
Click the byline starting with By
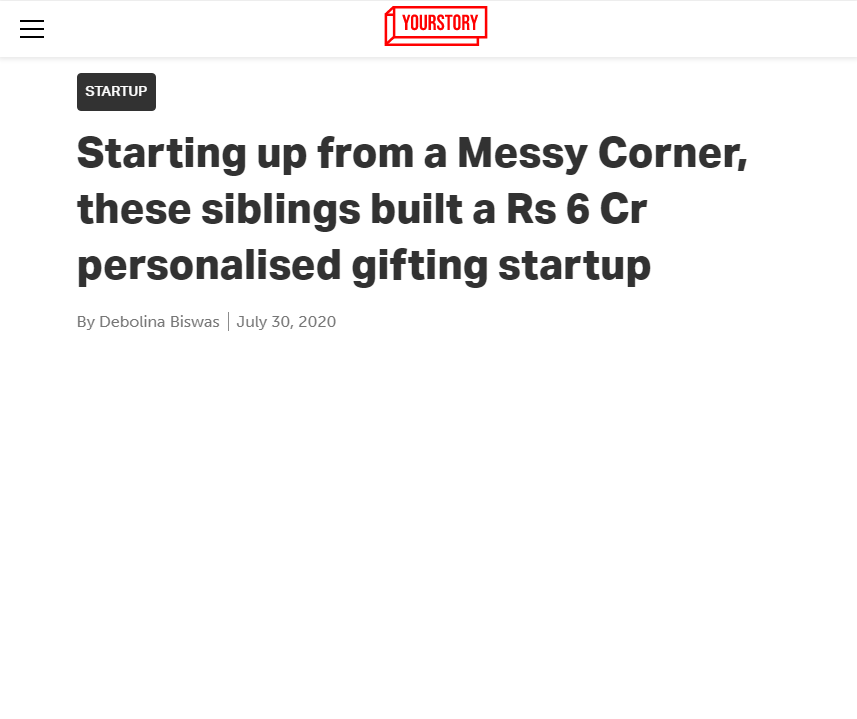click(148, 321)
